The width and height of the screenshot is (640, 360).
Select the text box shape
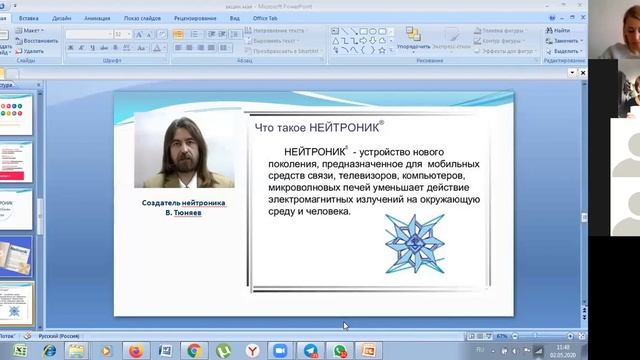pos(335,31)
